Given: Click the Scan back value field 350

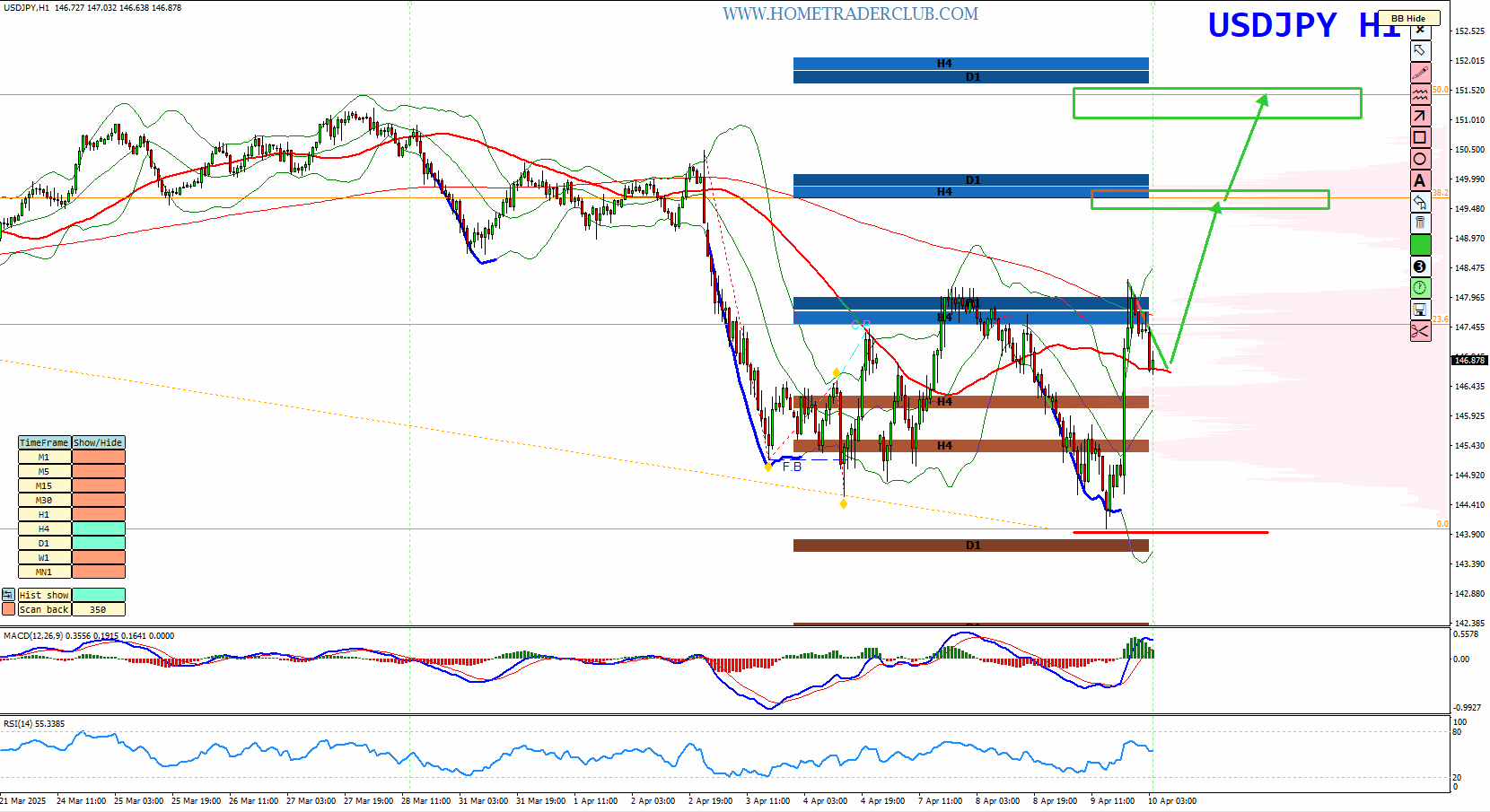Looking at the screenshot, I should click(98, 609).
